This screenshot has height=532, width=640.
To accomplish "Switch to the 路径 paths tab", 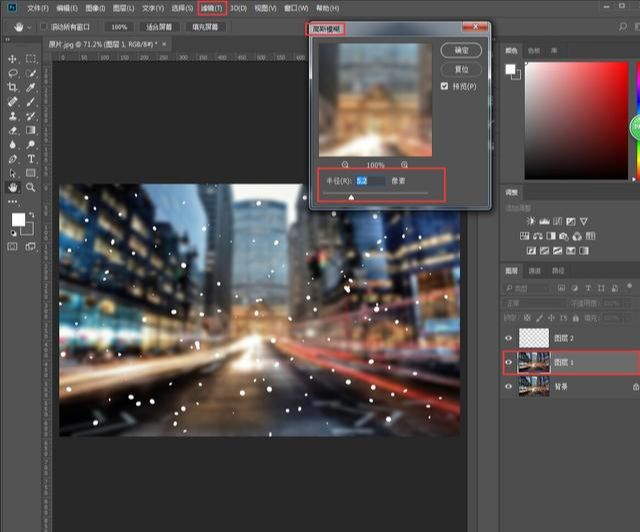I will 558,271.
